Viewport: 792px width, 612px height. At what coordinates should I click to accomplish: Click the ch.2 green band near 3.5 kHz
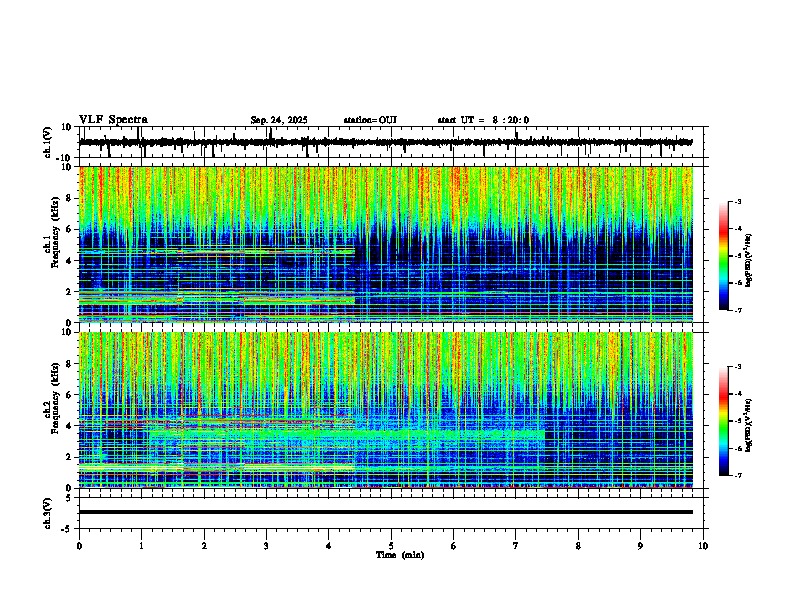(x=348, y=434)
